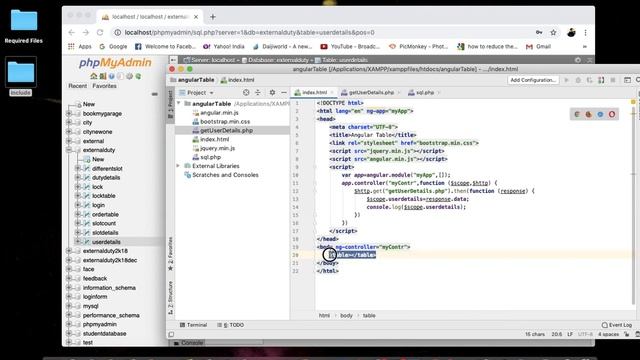The width and height of the screenshot is (640, 360).
Task: Click Project vertical tool window button
Action: (x=171, y=105)
